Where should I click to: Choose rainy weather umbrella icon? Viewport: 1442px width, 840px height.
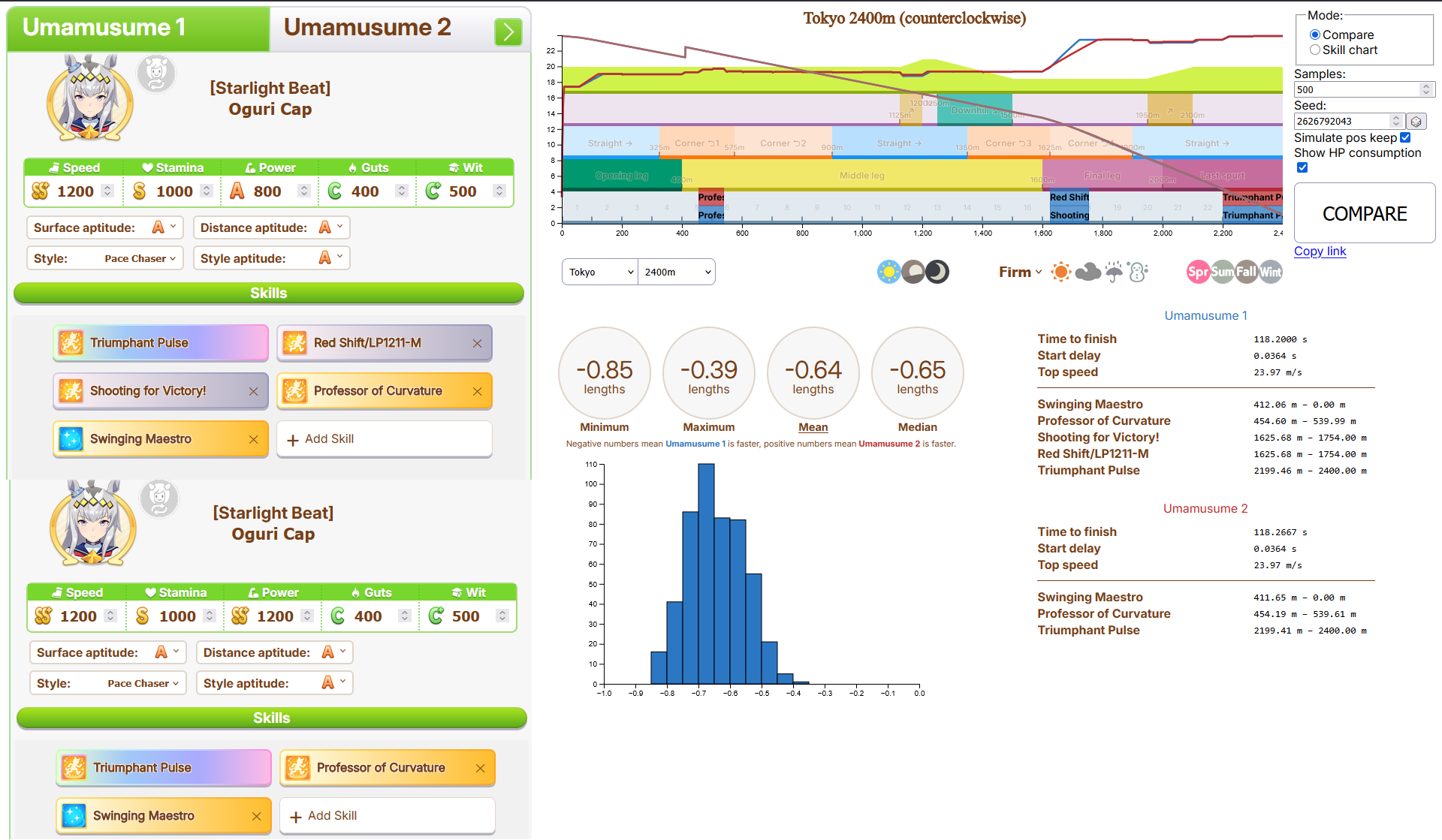(x=1114, y=272)
